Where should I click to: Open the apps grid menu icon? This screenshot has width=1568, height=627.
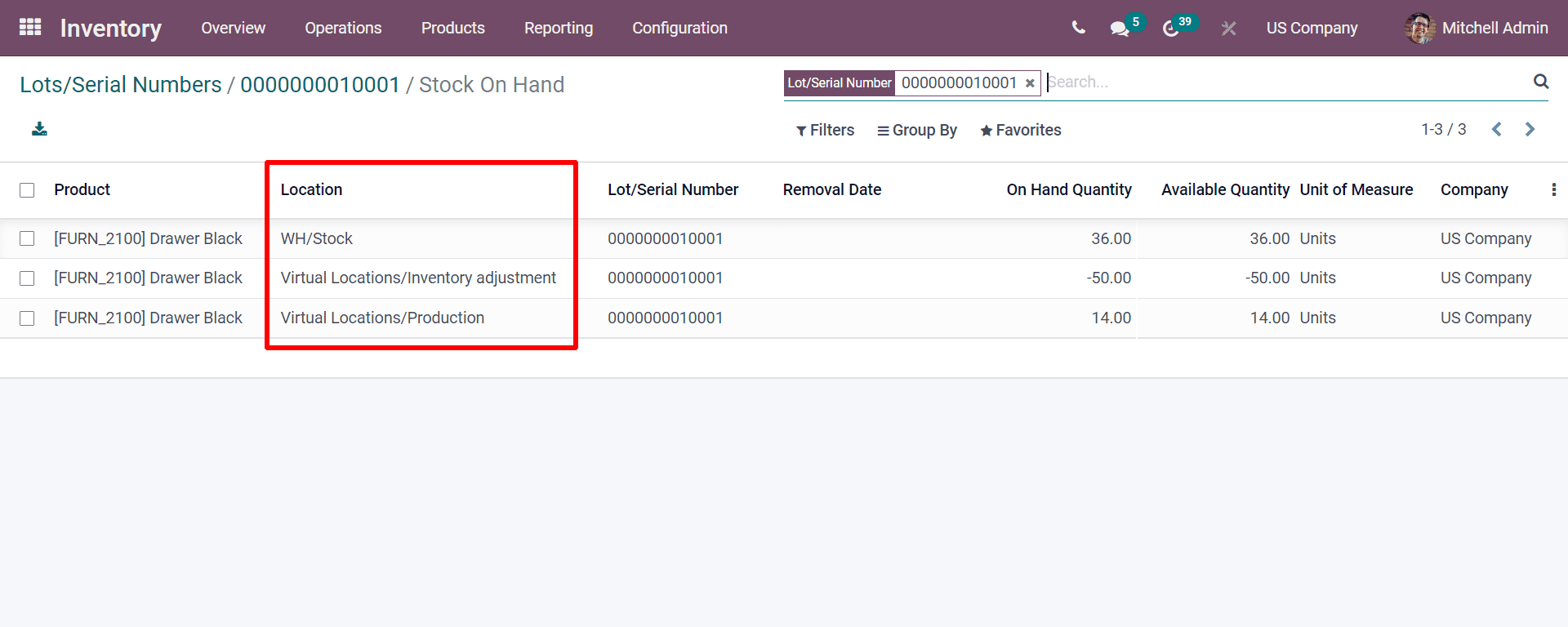click(30, 28)
